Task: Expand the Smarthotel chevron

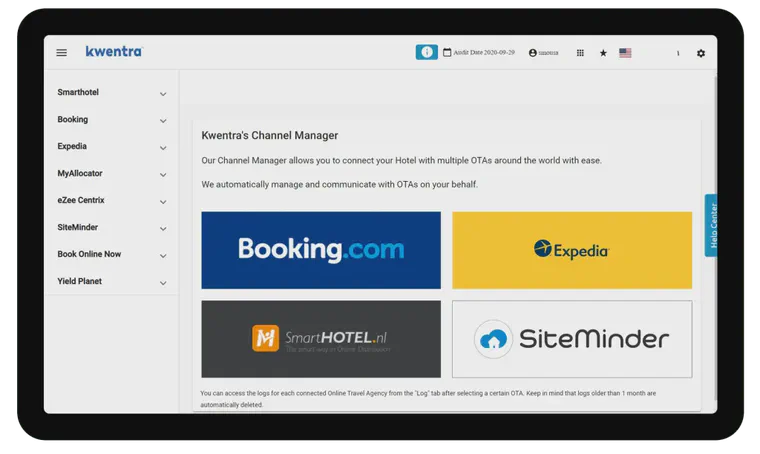Action: coord(163,94)
